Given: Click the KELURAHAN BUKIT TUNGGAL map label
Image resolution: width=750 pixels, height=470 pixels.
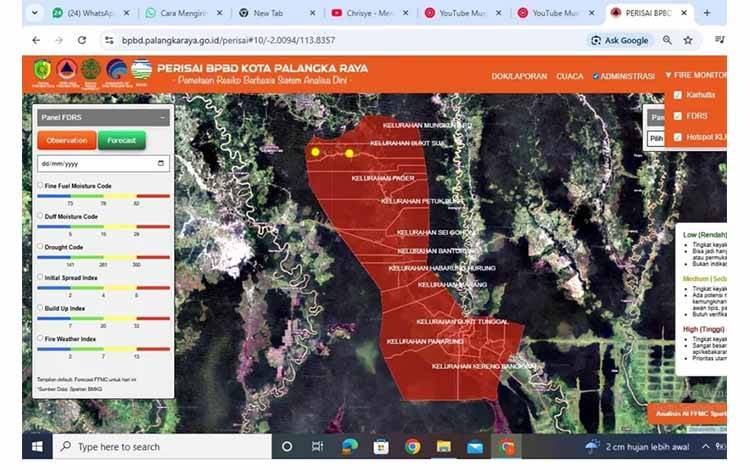Looking at the screenshot, I should point(462,322).
